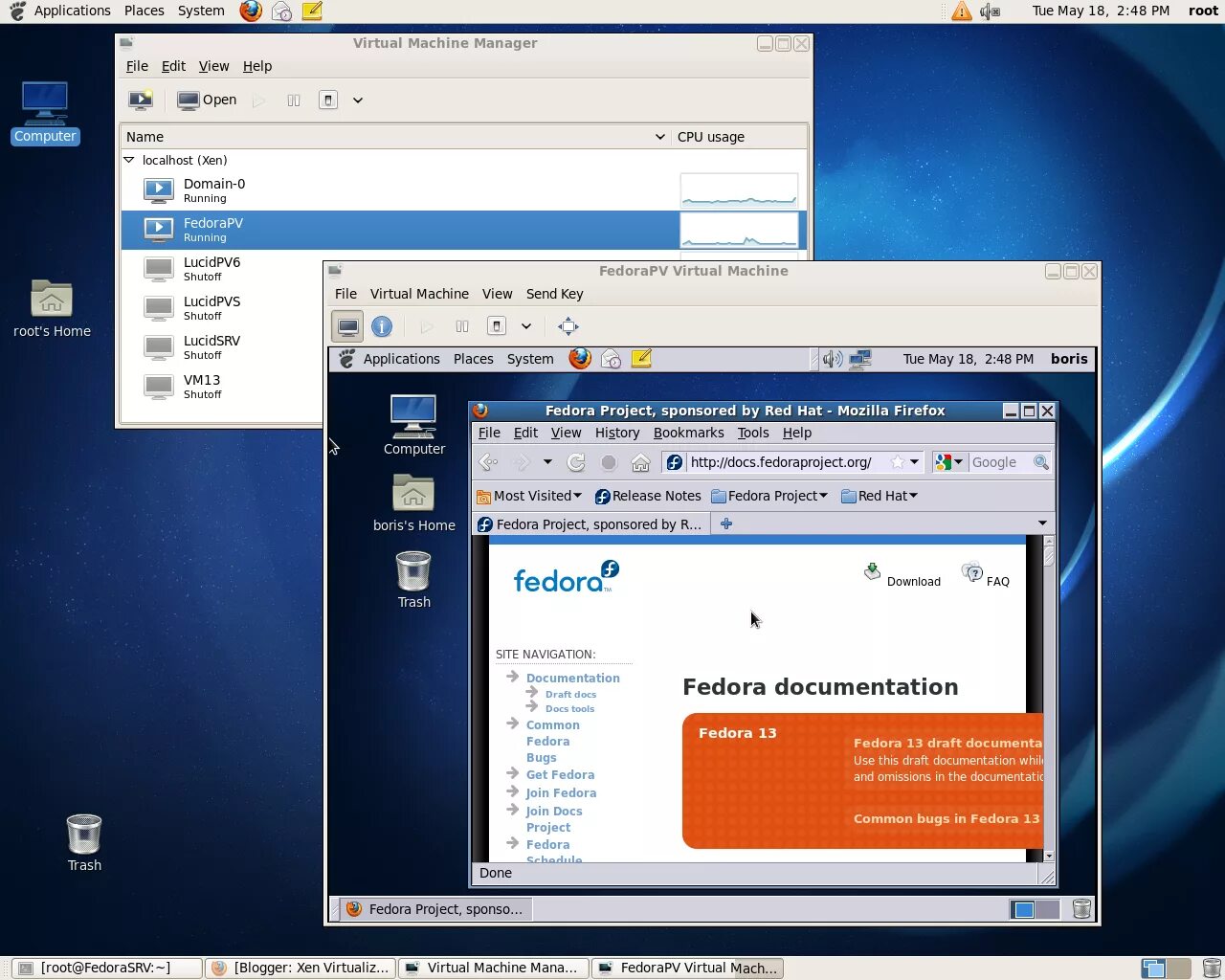Launch Firefox from the guest panel
The height and width of the screenshot is (980, 1225).
coord(580,359)
